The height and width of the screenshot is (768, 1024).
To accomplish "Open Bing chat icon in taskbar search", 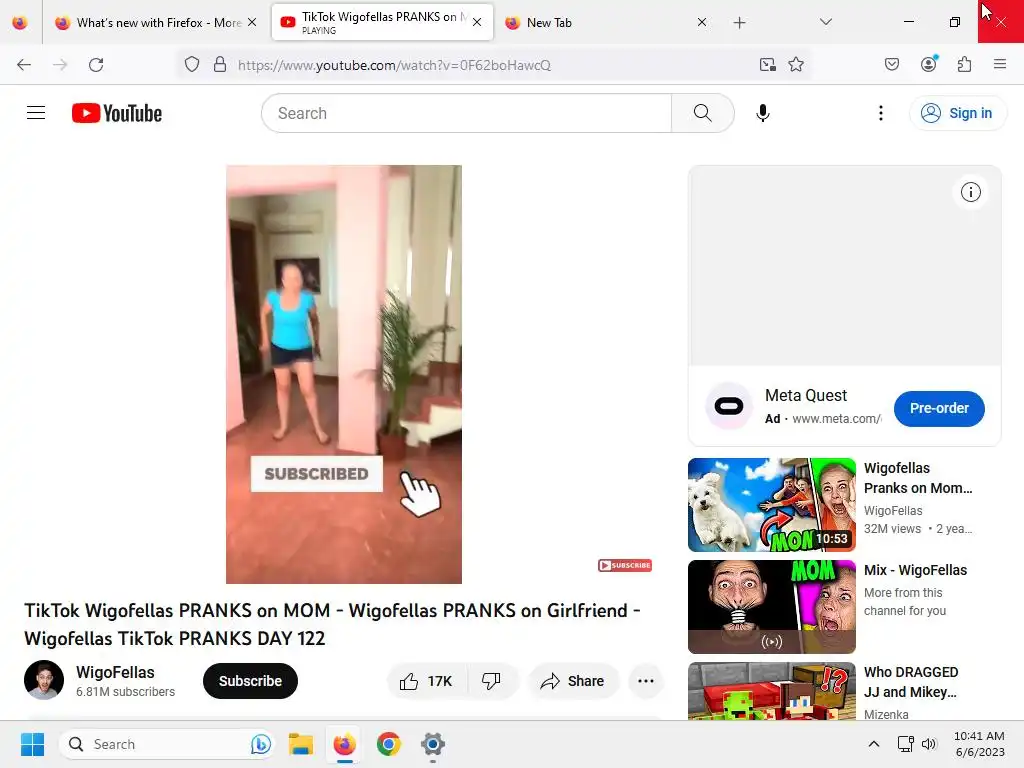I will [261, 744].
